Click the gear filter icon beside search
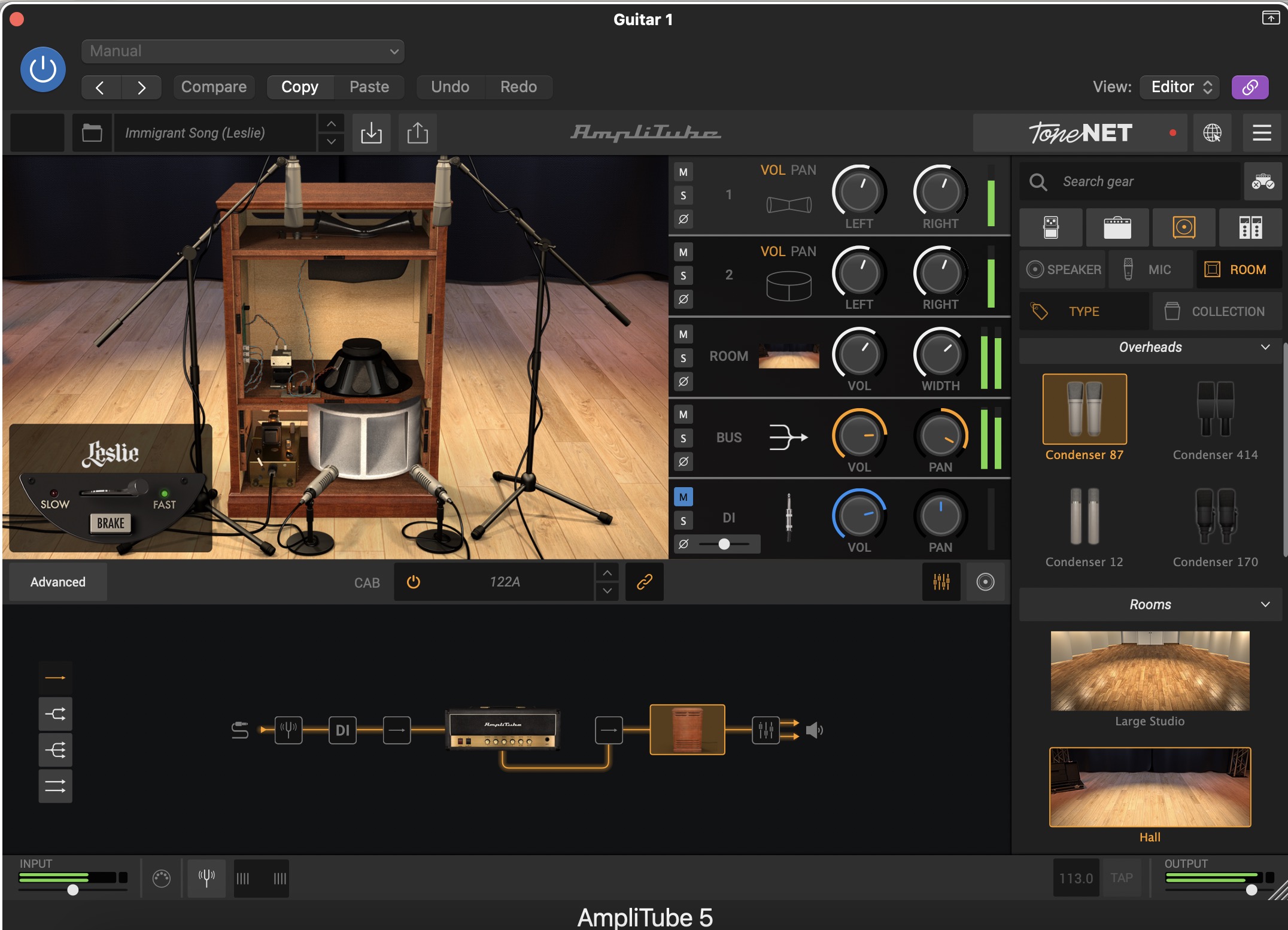Image resolution: width=1288 pixels, height=930 pixels. [1262, 182]
